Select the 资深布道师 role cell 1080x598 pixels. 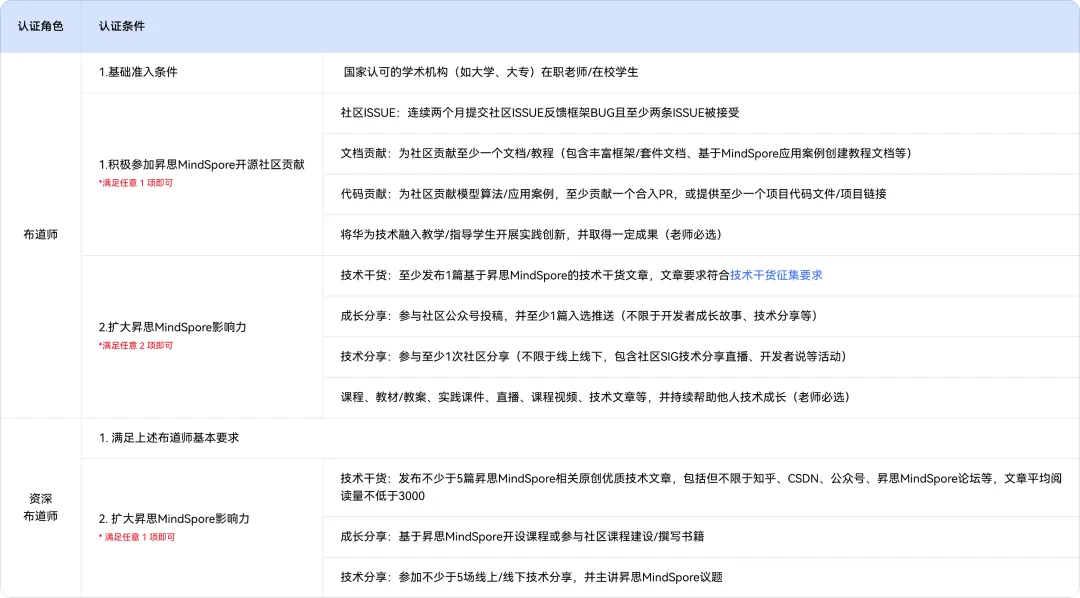tap(41, 507)
